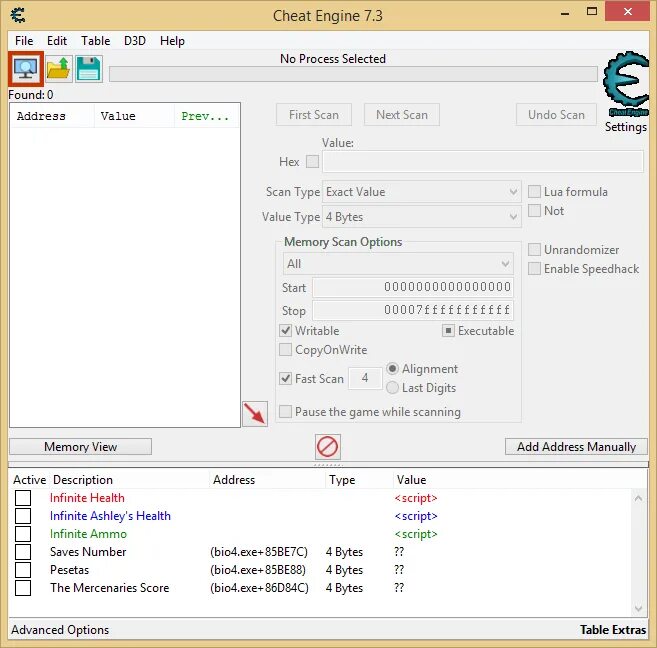Click the red arrow add-to-list icon
The image size is (657, 648).
point(255,414)
